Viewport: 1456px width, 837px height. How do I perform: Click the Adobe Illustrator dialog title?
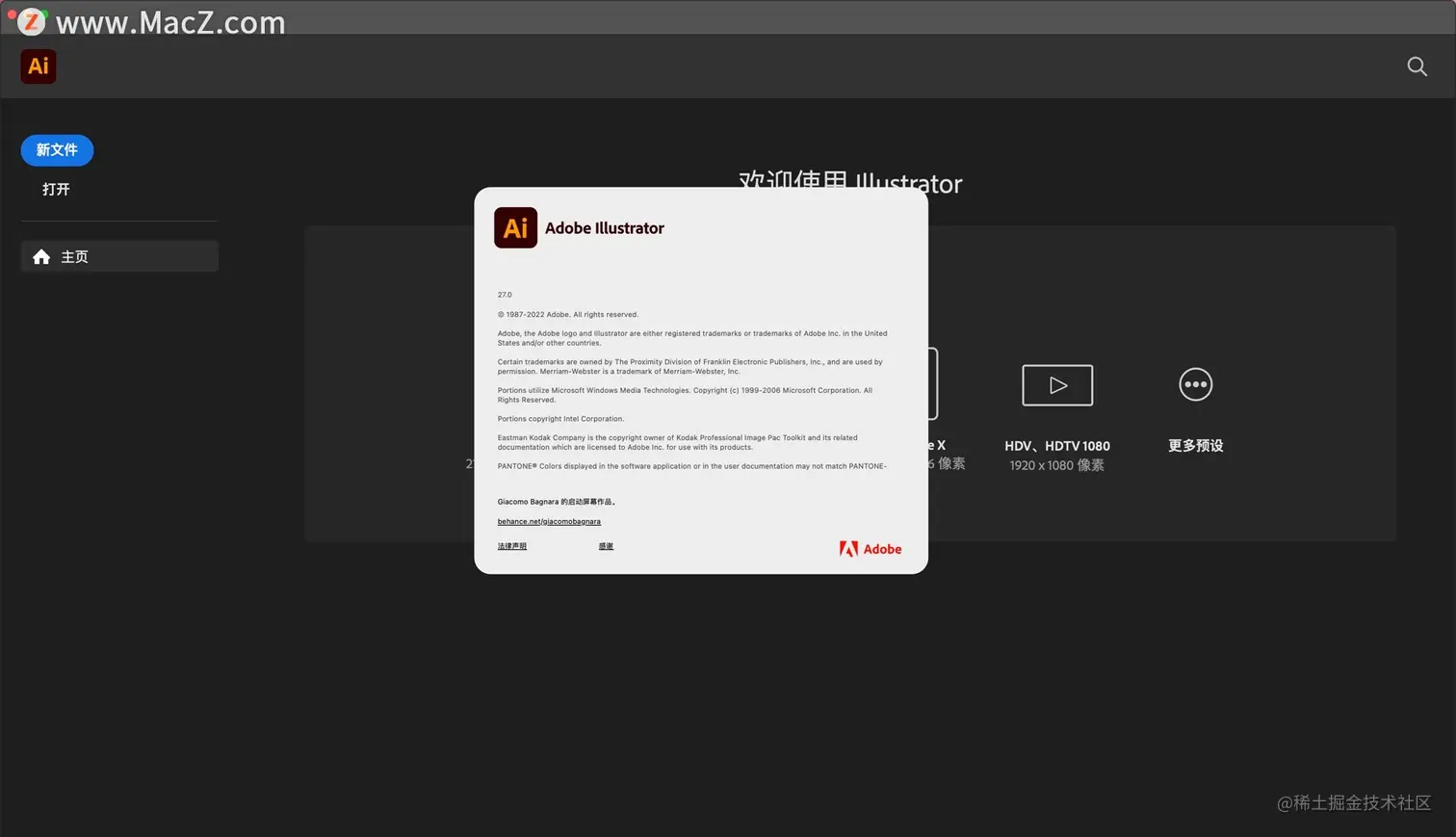pyautogui.click(x=605, y=228)
